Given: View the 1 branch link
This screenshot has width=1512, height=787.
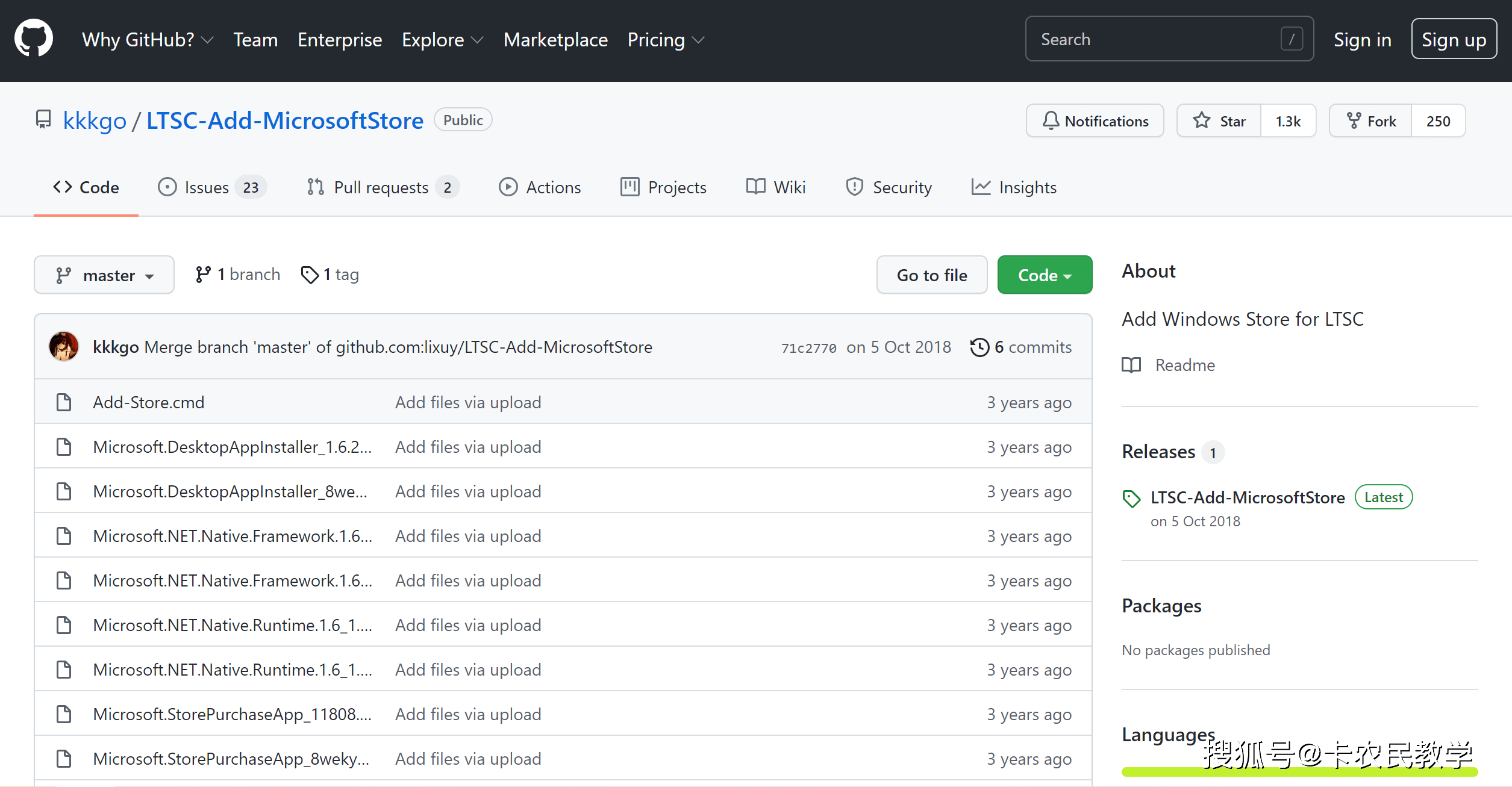Looking at the screenshot, I should 238,275.
